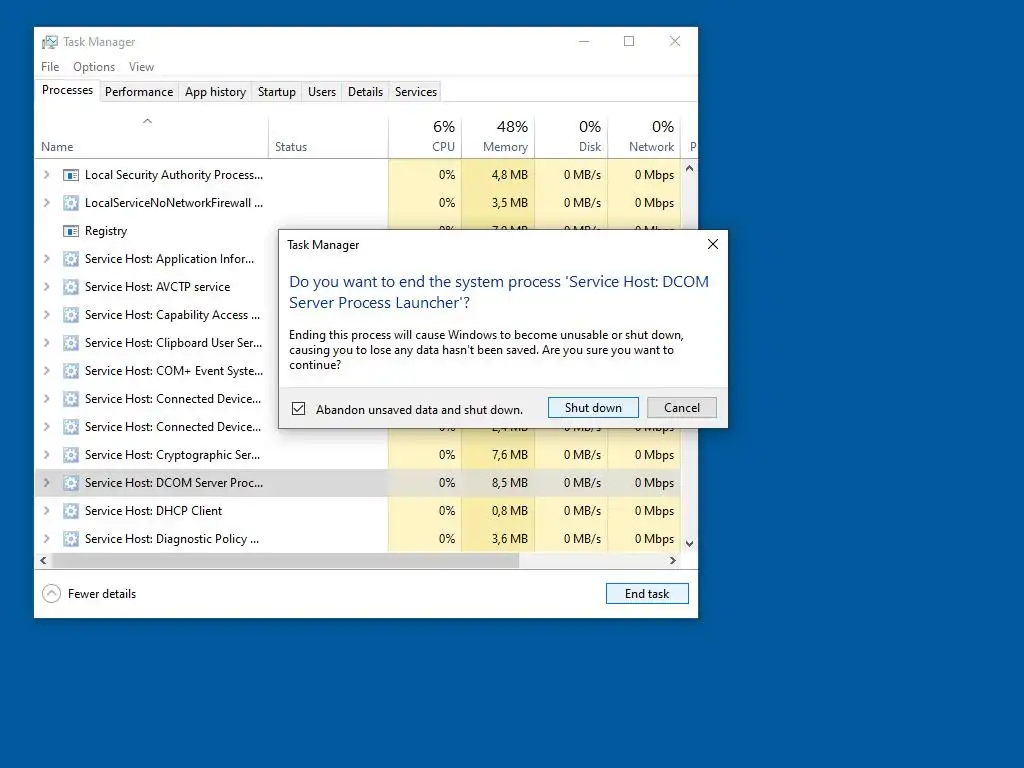Click the Shut down button
This screenshot has height=768, width=1024.
[593, 408]
